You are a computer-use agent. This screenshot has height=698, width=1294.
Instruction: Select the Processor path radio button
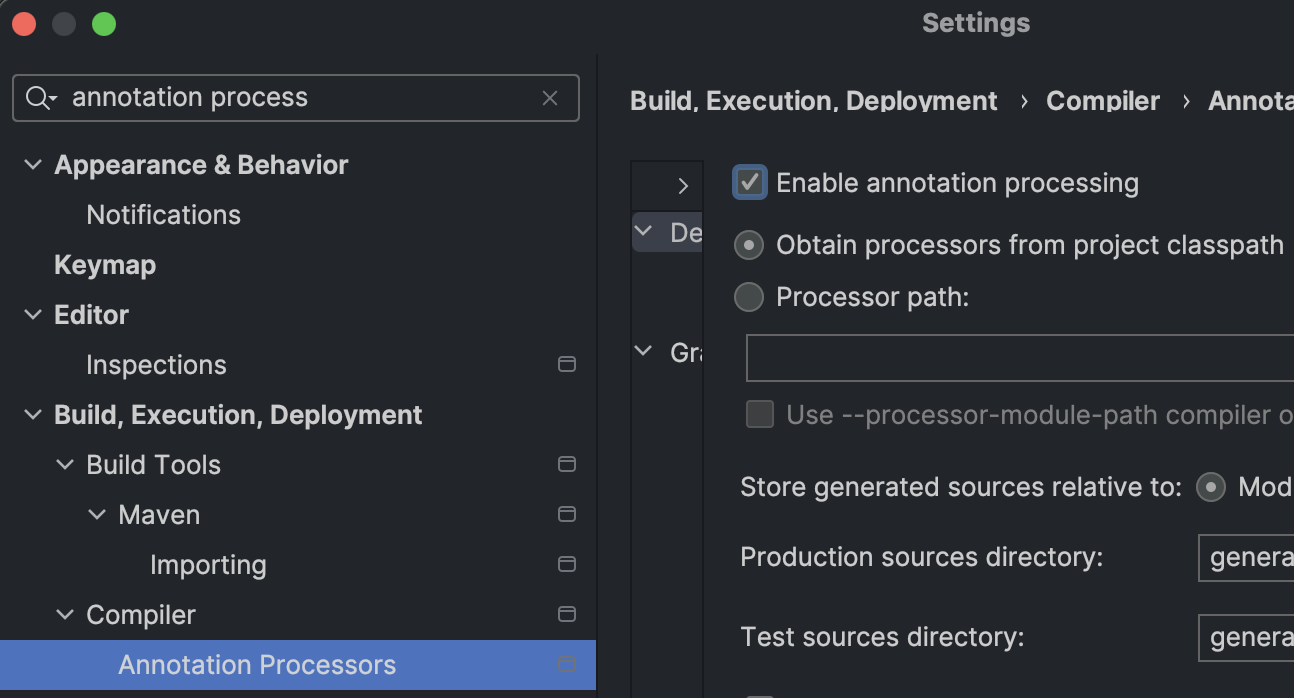coord(749,297)
